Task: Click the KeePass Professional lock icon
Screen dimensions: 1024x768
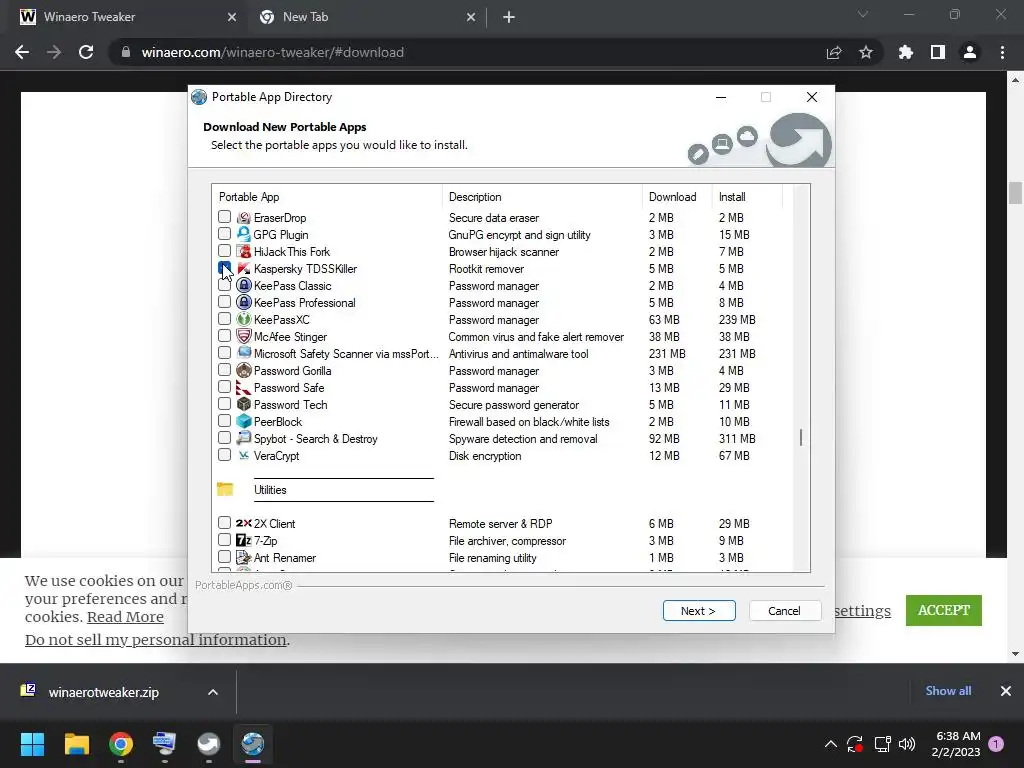Action: point(244,302)
